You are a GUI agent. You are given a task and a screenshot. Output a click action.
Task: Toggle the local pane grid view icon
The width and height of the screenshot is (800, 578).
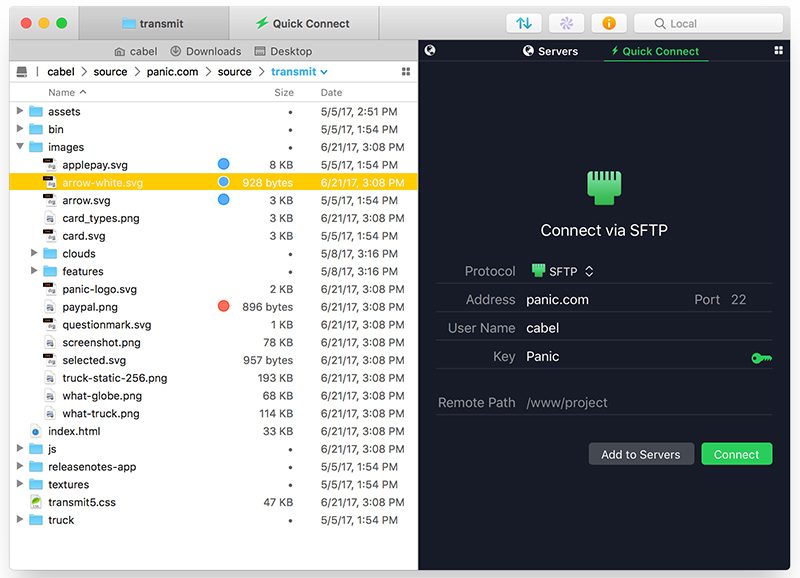pos(406,72)
